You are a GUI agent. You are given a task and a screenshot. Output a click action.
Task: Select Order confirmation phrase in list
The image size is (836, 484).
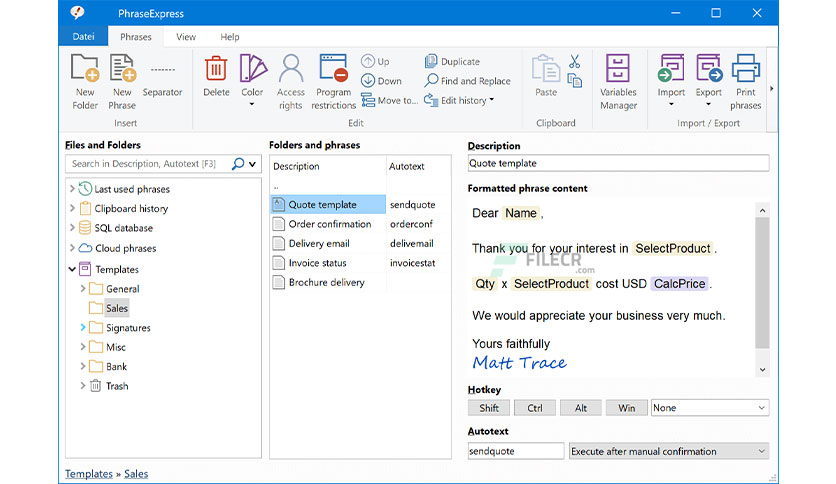[x=329, y=224]
